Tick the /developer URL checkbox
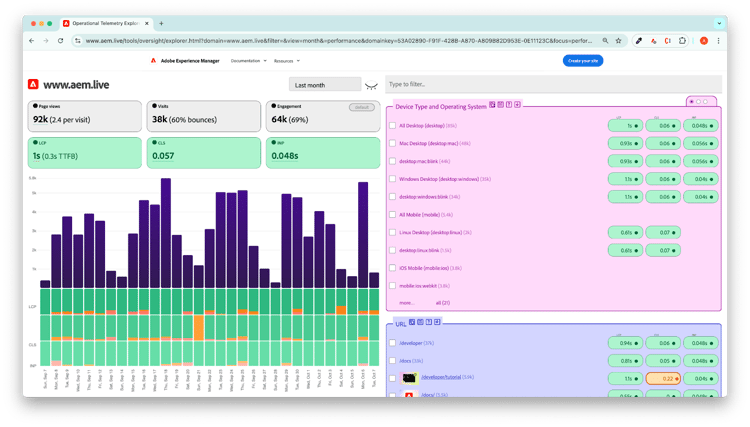This screenshot has width=750, height=427. click(x=392, y=342)
